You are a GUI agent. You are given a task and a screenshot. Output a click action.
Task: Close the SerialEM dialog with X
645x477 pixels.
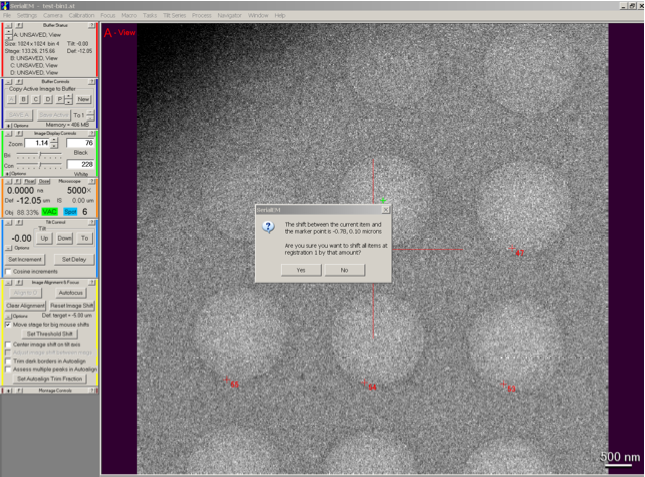[x=386, y=210]
